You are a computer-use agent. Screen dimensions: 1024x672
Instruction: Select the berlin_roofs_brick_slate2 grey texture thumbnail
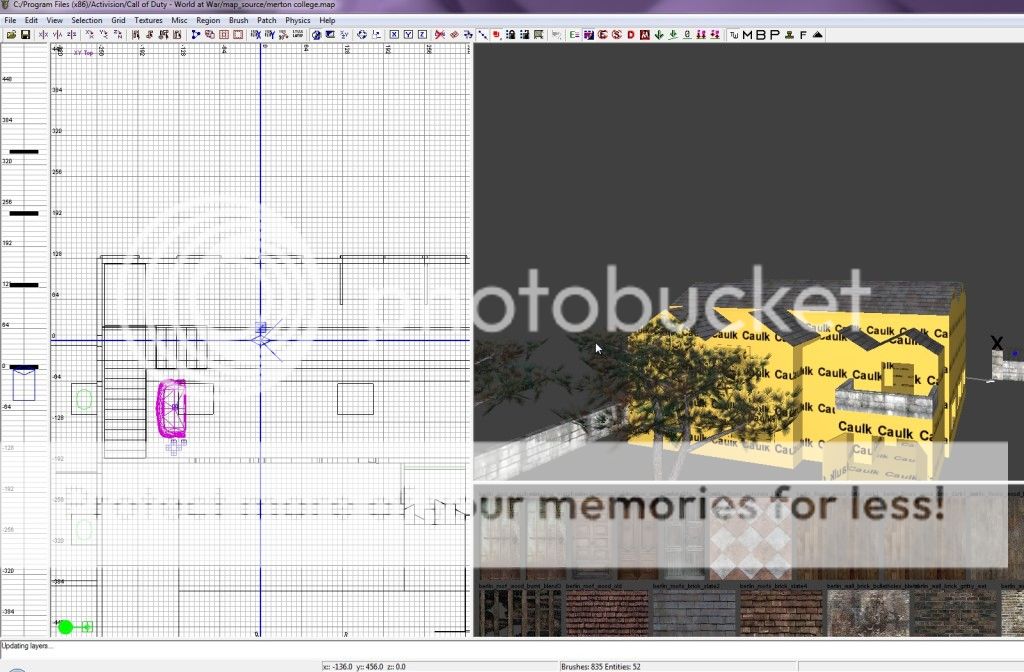692,612
